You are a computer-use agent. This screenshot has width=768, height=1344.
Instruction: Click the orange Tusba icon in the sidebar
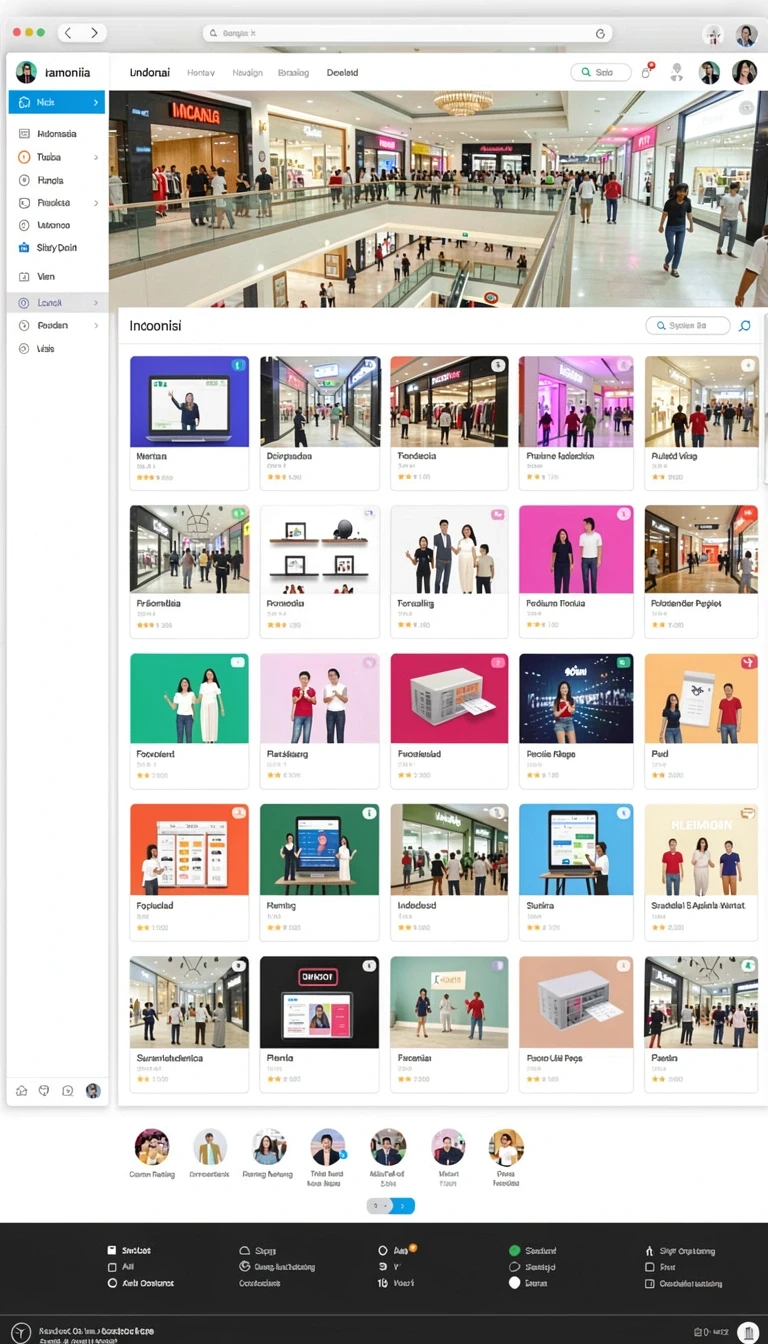(25, 157)
